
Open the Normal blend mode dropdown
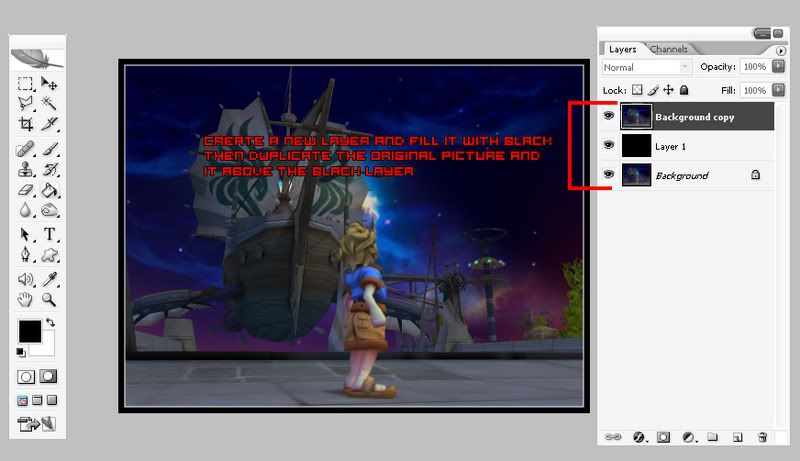646,67
